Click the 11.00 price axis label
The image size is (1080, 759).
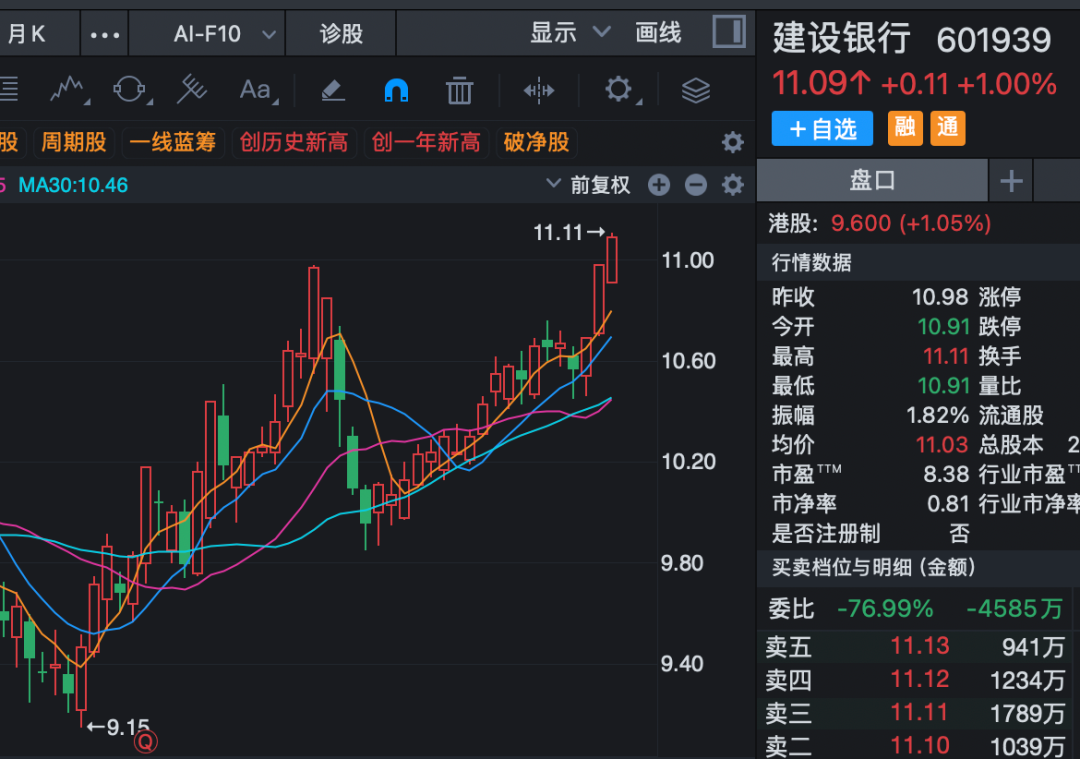tap(687, 260)
